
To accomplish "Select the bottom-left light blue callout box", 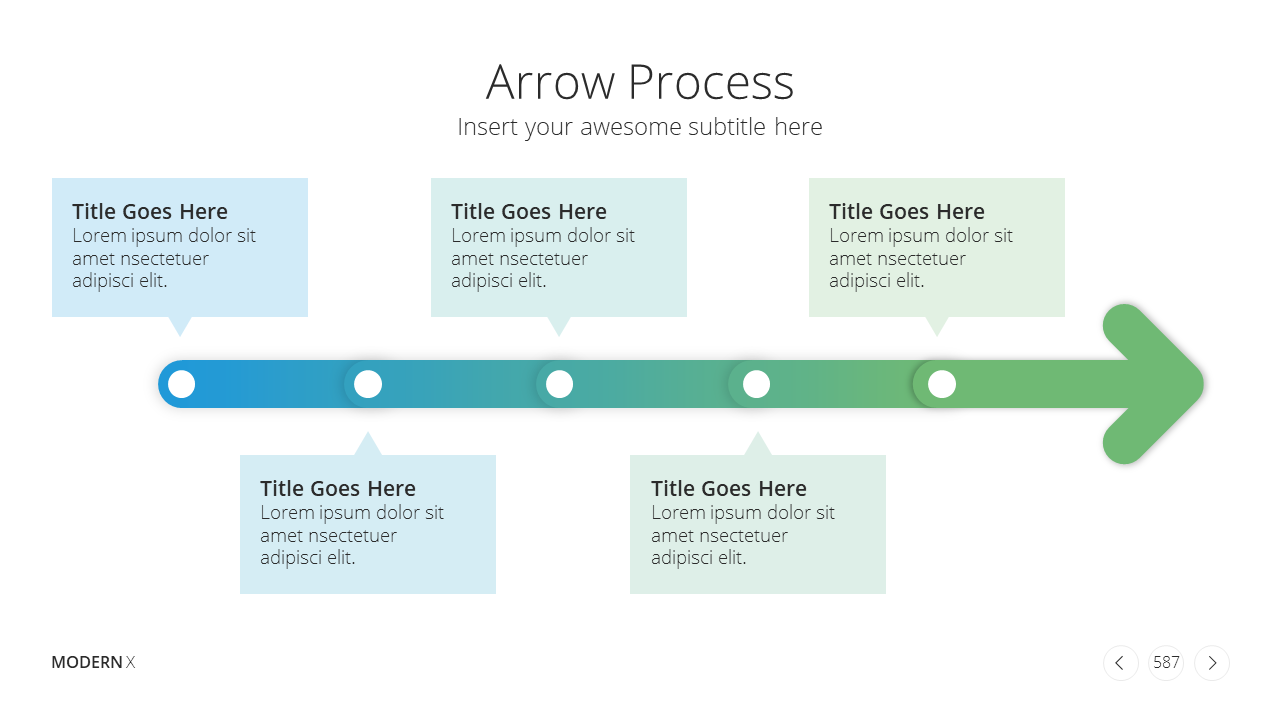I will [x=368, y=524].
